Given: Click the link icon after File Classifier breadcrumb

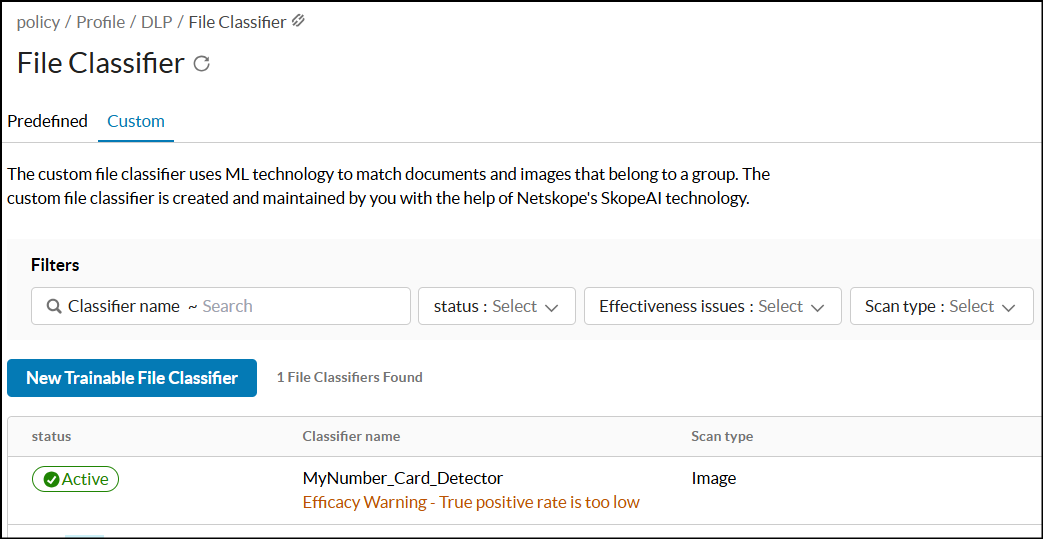Looking at the screenshot, I should (299, 21).
